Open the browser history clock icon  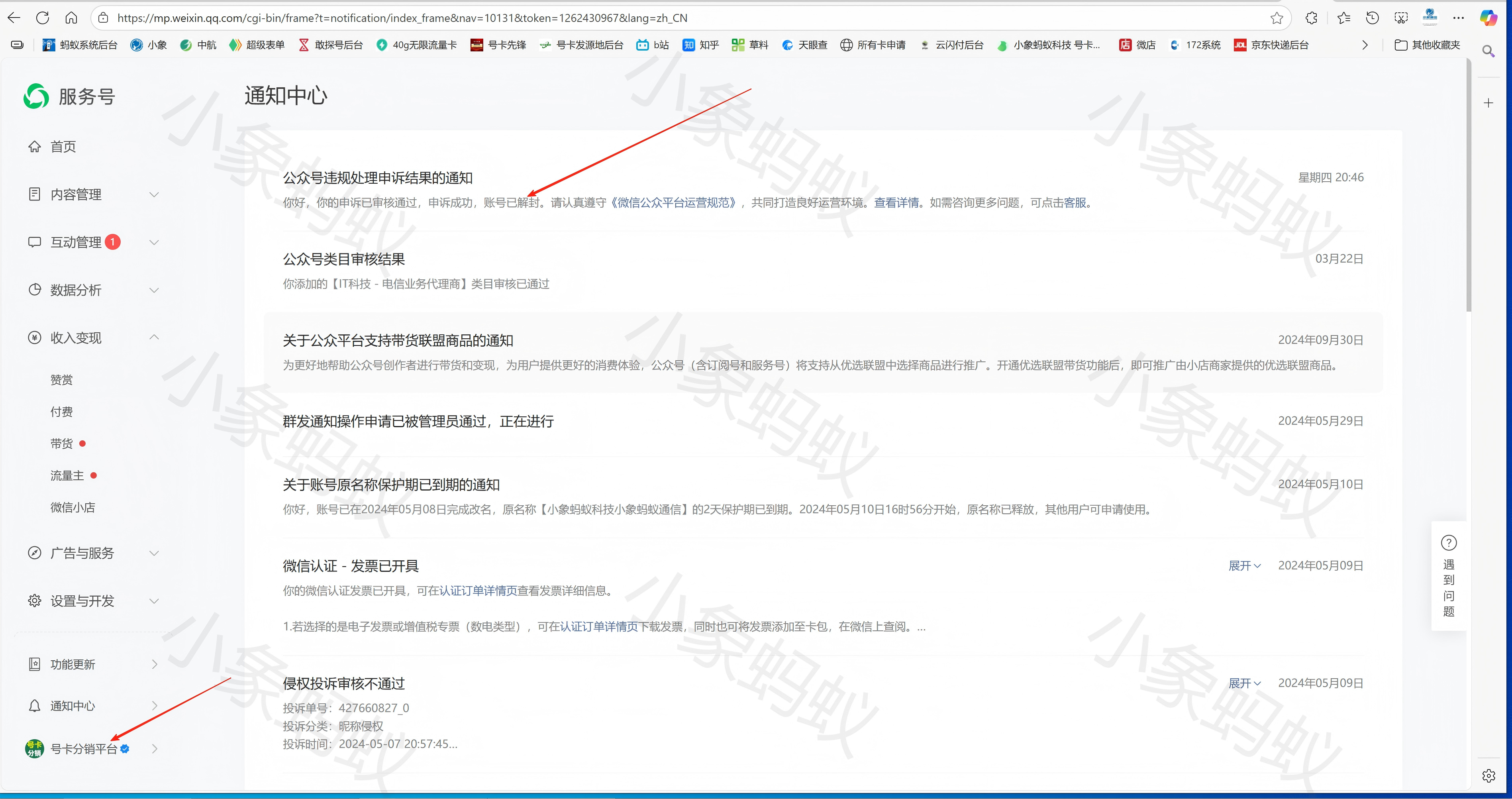(1372, 18)
